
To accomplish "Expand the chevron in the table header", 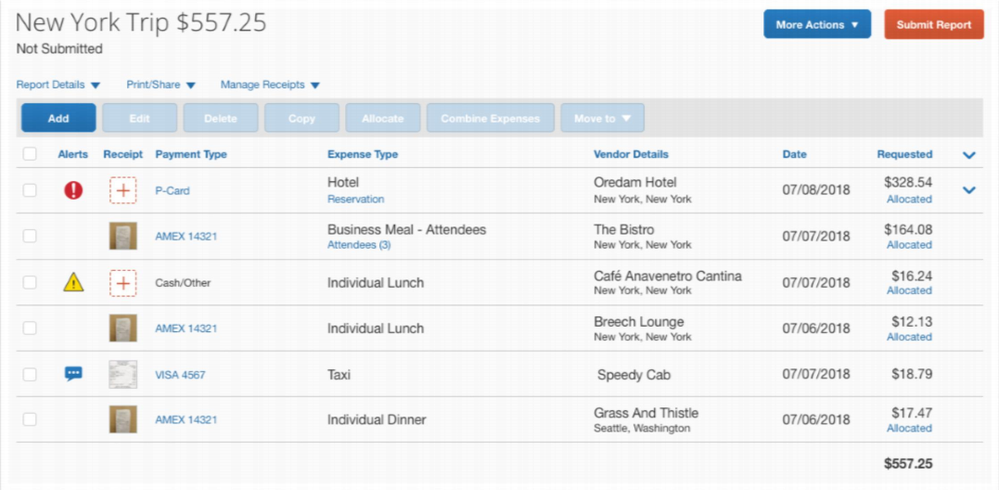I will (969, 154).
